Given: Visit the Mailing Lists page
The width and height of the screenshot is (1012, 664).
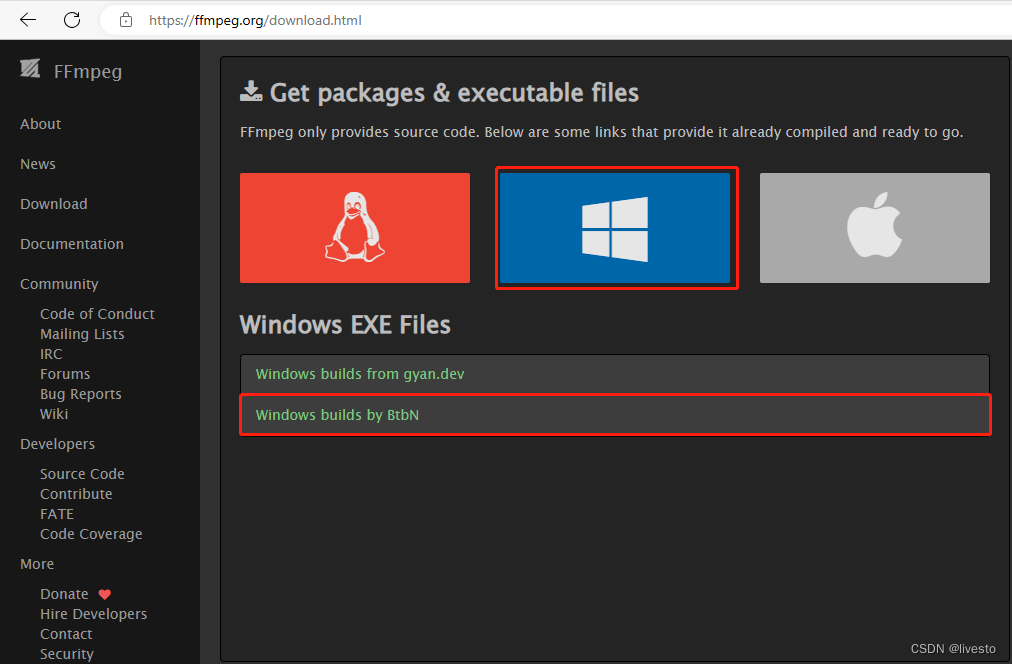Looking at the screenshot, I should click(x=82, y=333).
